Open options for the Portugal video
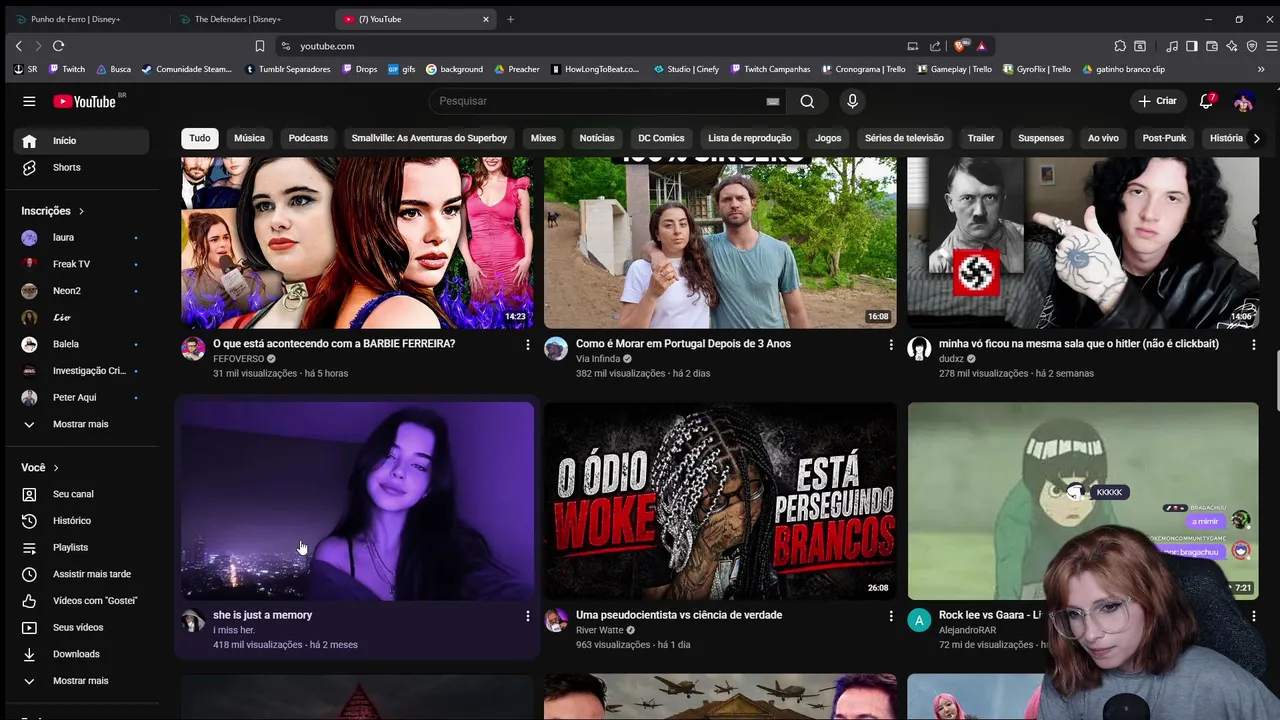 pyautogui.click(x=891, y=344)
